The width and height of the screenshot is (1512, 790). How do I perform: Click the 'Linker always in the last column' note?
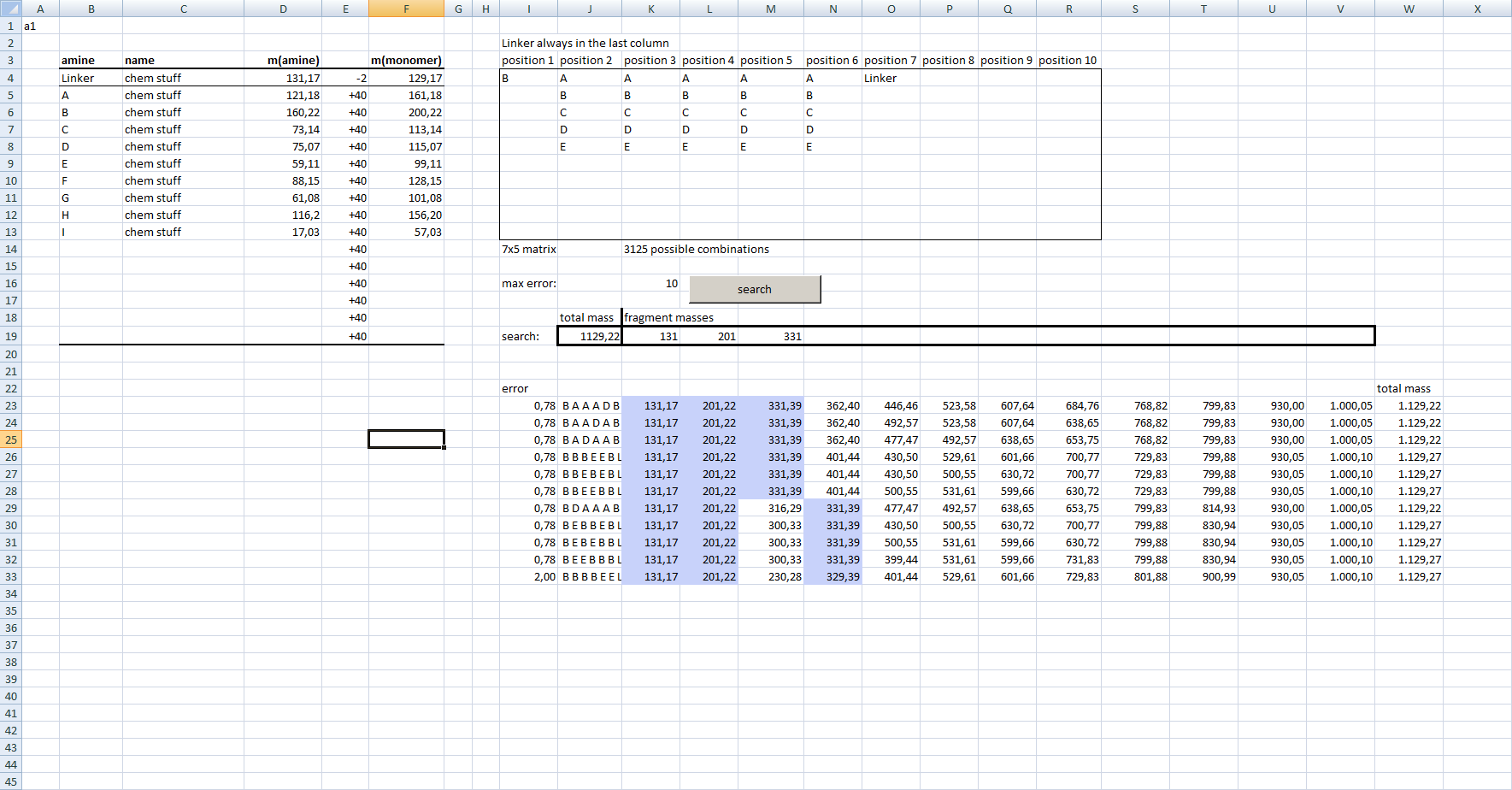click(585, 44)
